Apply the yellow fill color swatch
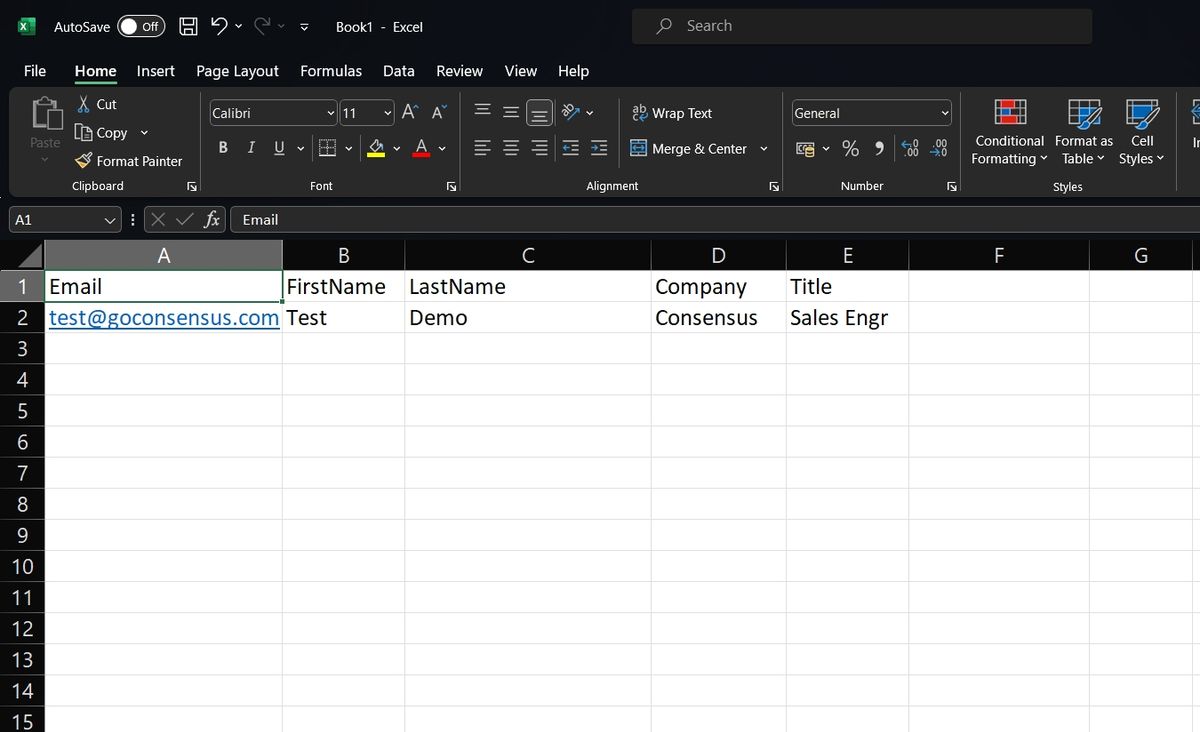Image resolution: width=1200 pixels, height=732 pixels. (376, 148)
